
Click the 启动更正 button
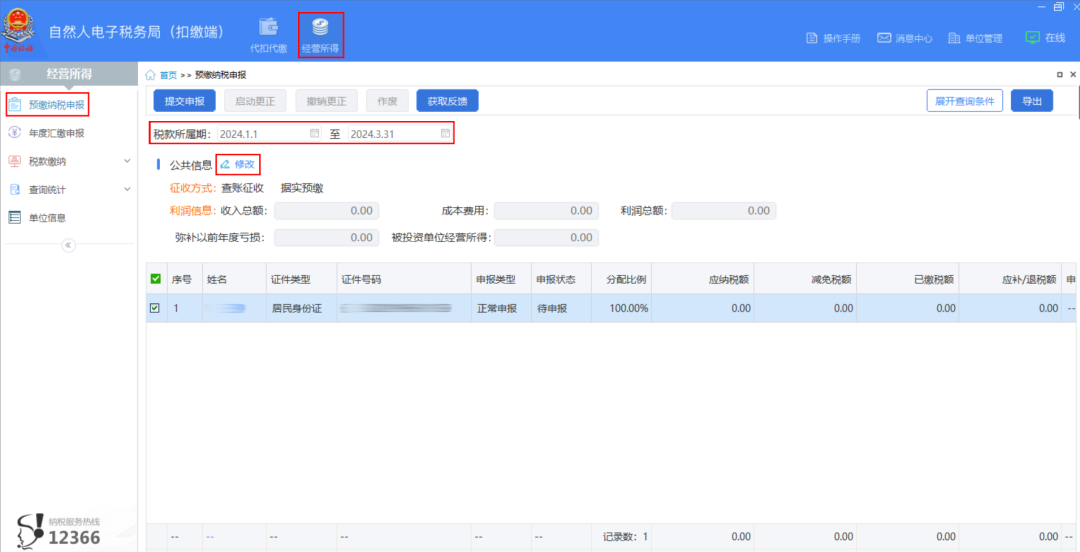coord(256,101)
